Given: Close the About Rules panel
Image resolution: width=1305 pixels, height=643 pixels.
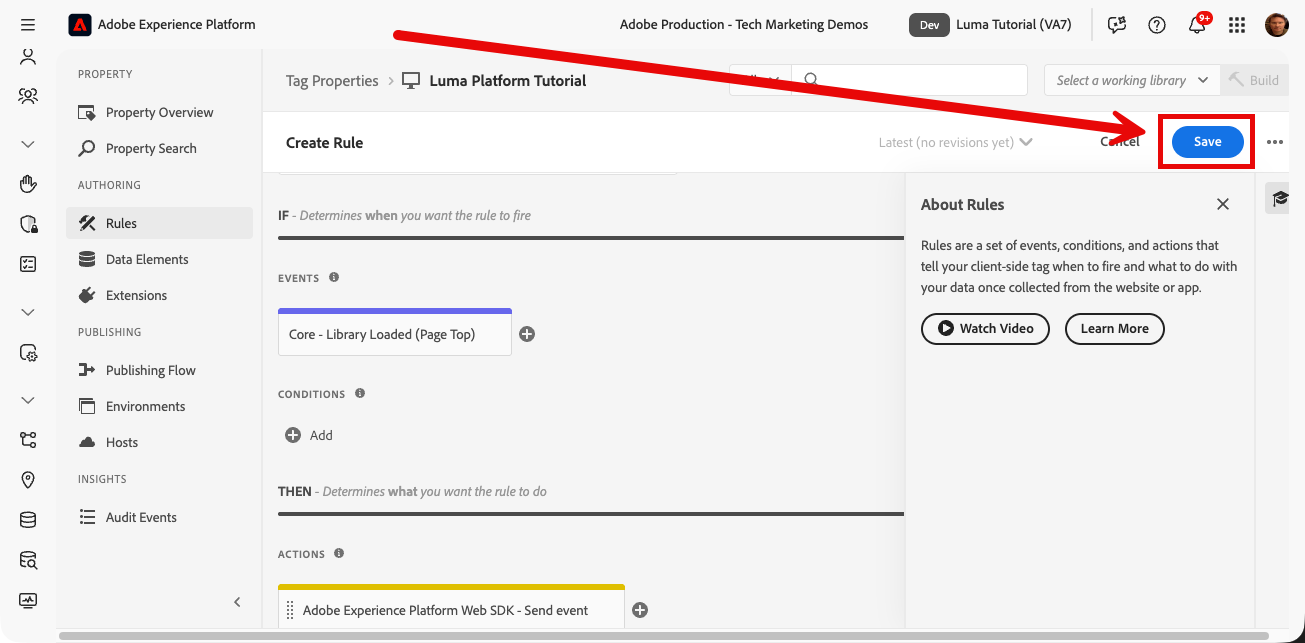Looking at the screenshot, I should 1223,204.
